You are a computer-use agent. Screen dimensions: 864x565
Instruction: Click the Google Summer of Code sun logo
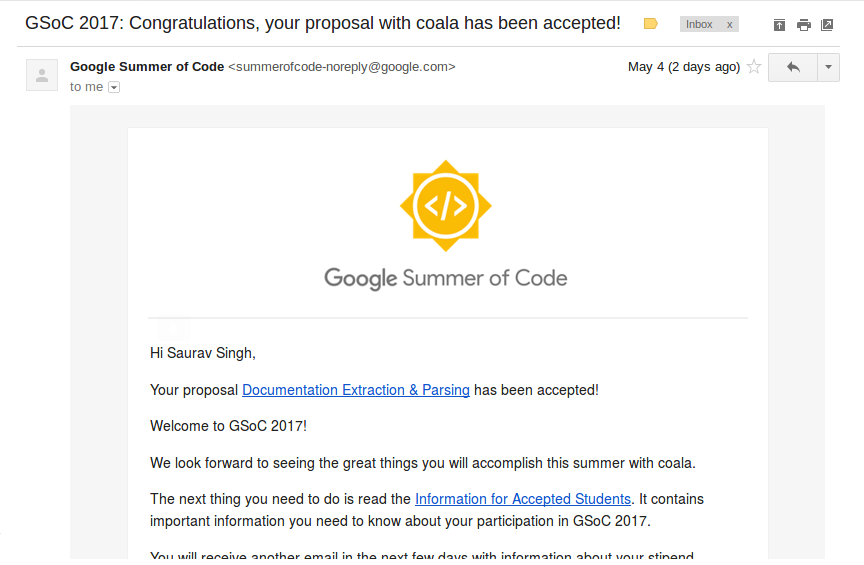tap(446, 206)
